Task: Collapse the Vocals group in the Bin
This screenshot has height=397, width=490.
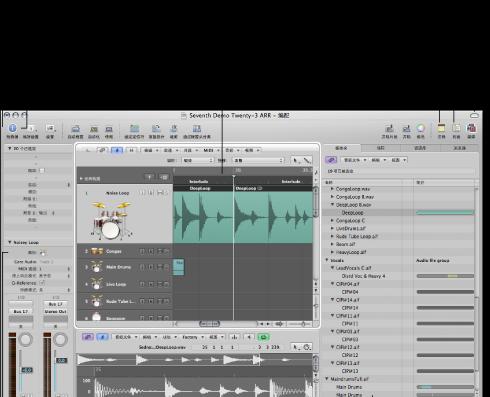Action: pos(327,260)
